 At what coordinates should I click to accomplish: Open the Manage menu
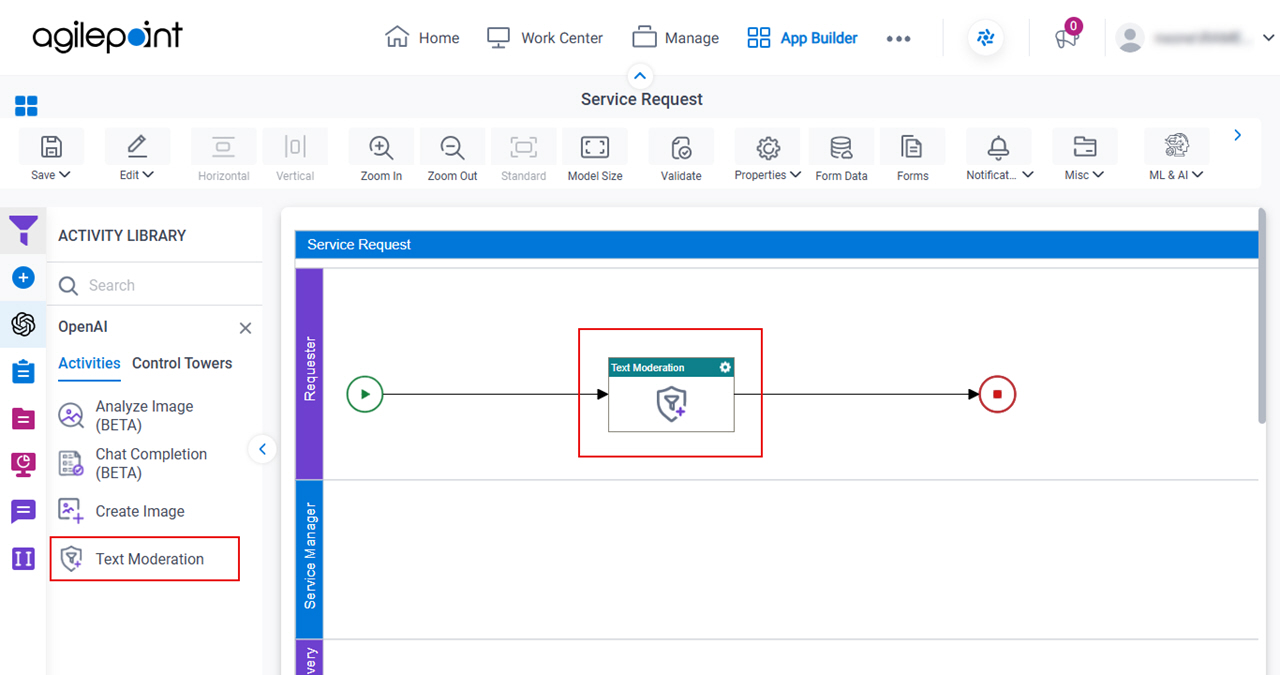tap(675, 38)
